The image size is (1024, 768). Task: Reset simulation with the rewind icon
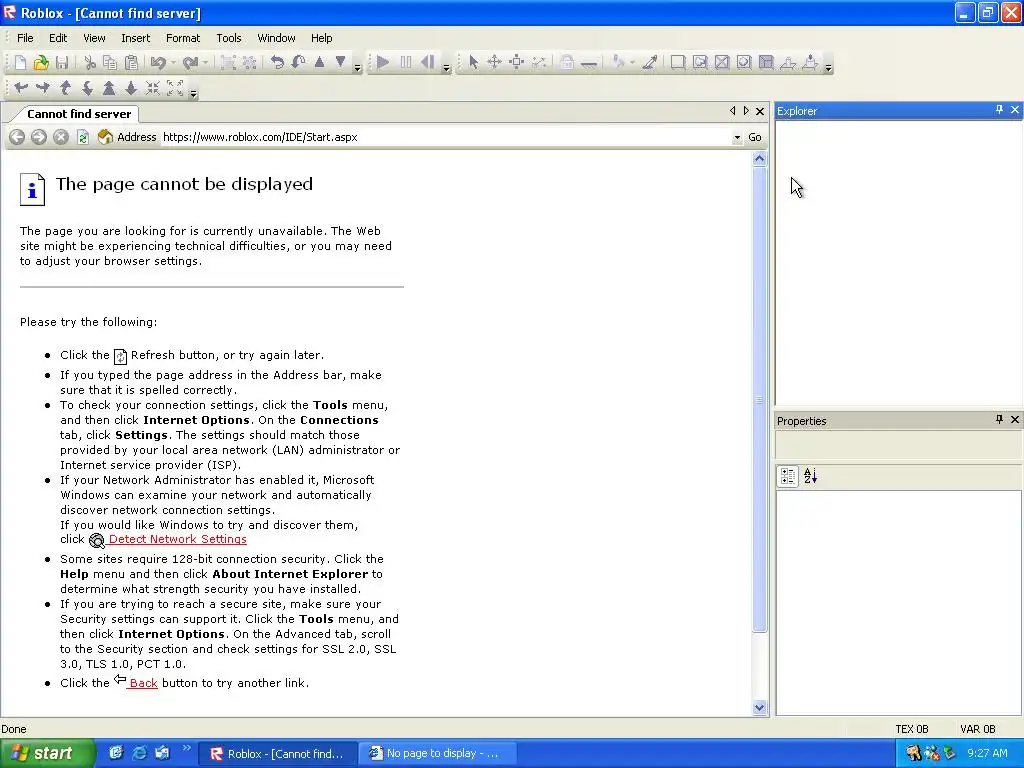[x=428, y=63]
